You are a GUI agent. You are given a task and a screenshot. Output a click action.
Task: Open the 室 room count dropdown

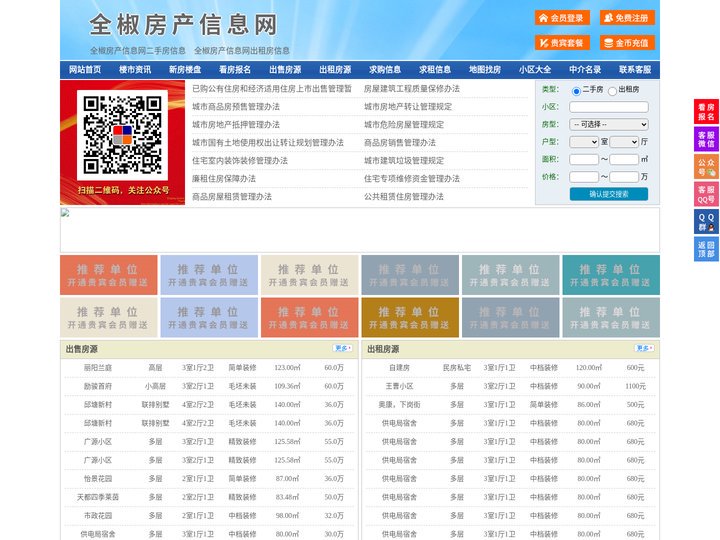click(584, 142)
